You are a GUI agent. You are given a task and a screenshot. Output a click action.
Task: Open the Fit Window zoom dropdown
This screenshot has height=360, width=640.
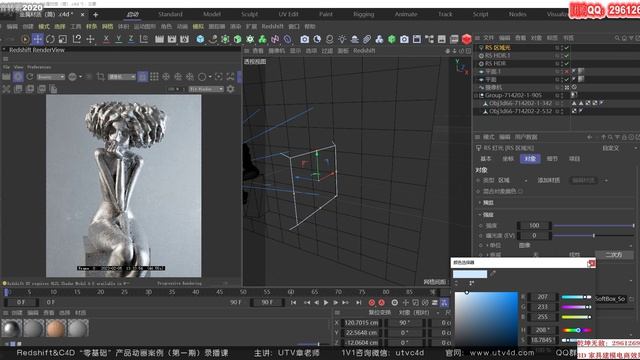click(x=206, y=89)
